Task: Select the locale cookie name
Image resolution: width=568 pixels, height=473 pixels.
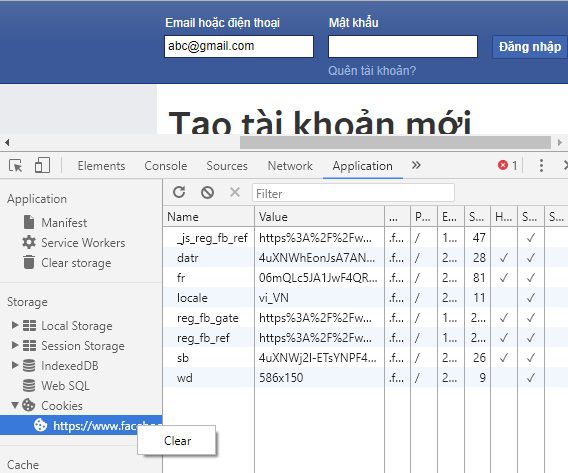Action: [192, 298]
